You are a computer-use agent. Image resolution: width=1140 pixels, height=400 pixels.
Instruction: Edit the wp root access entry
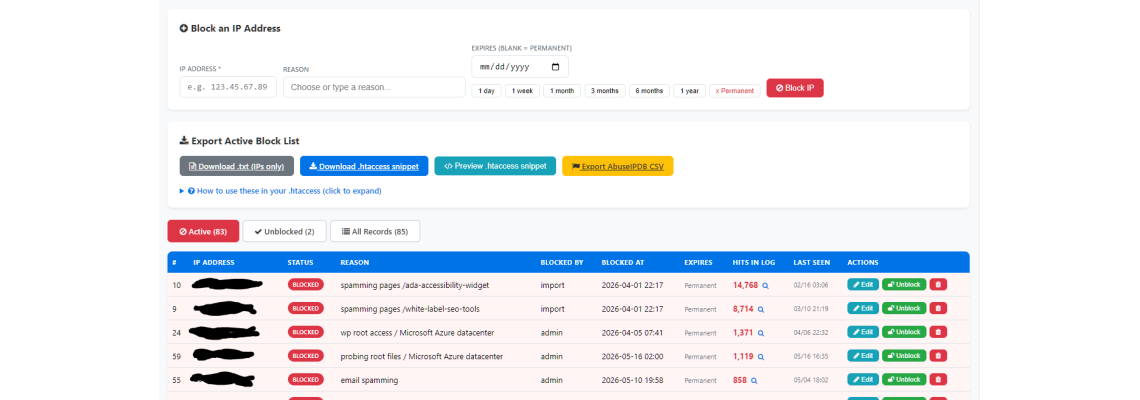(863, 332)
